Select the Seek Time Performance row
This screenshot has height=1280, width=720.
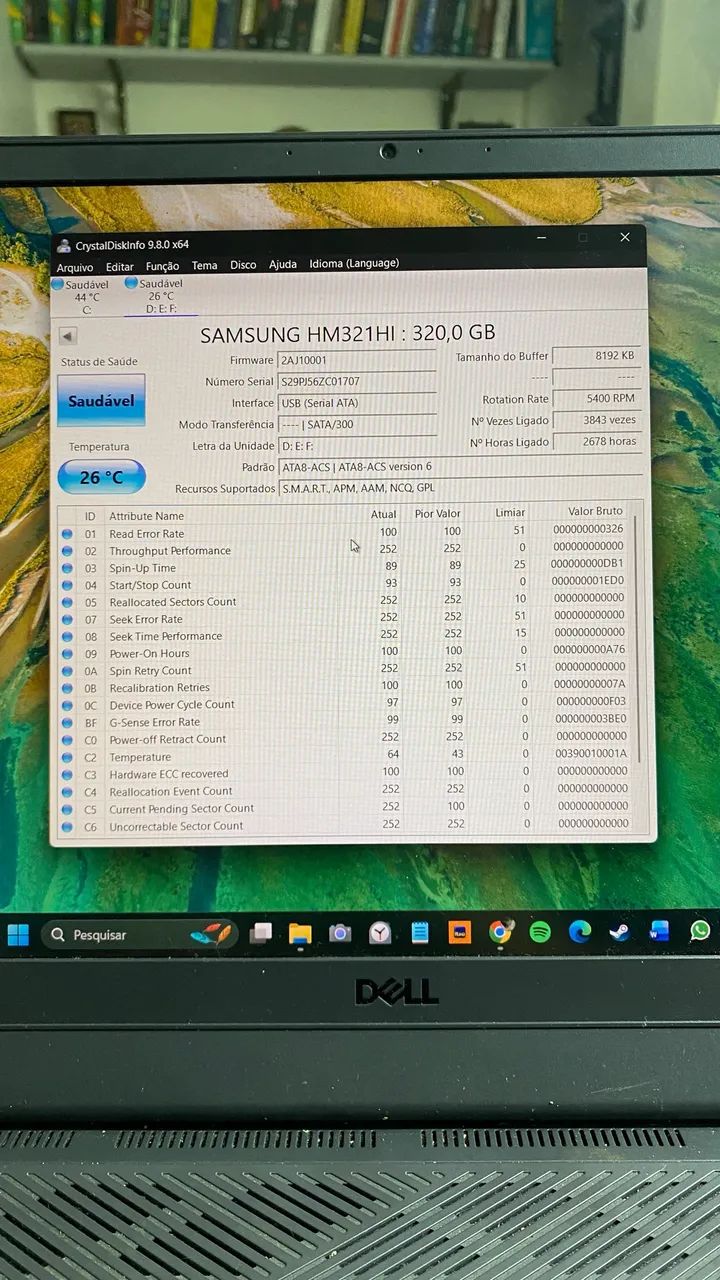[x=344, y=635]
